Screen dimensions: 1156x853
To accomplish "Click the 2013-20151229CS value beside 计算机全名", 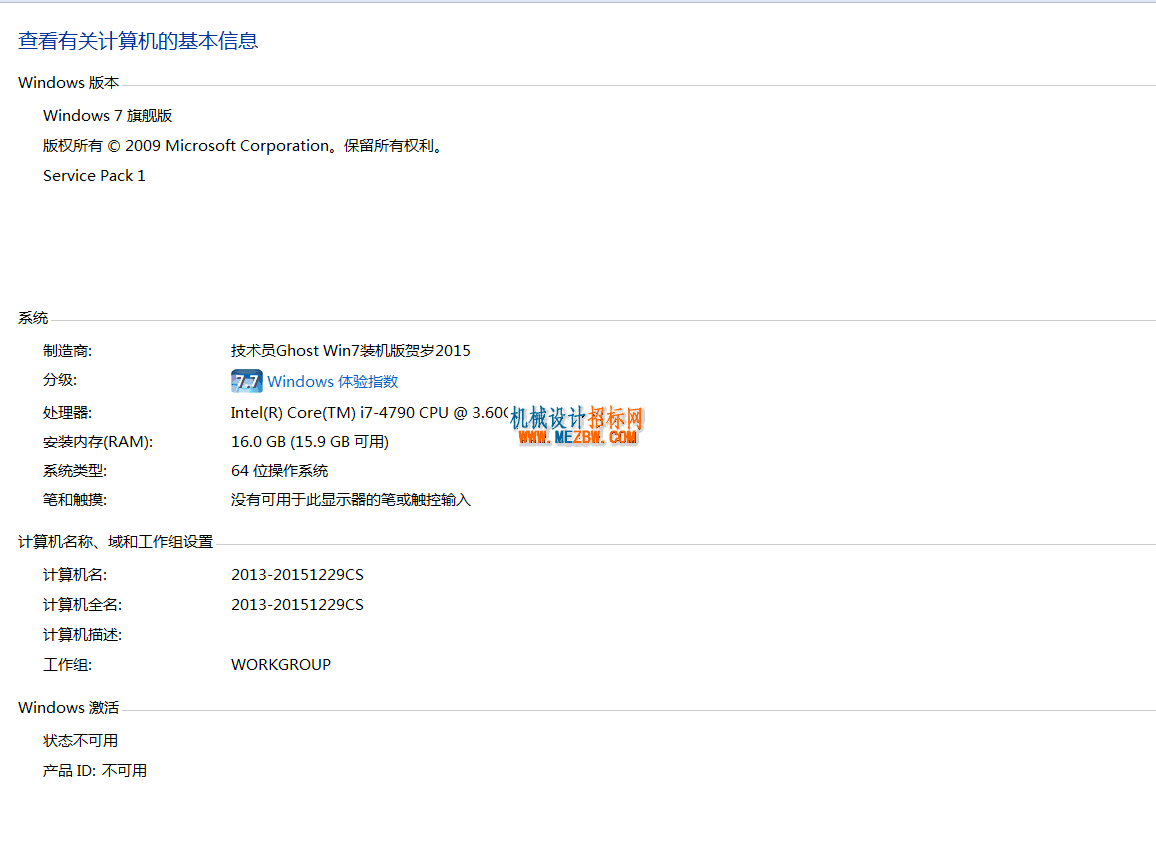I will (297, 605).
